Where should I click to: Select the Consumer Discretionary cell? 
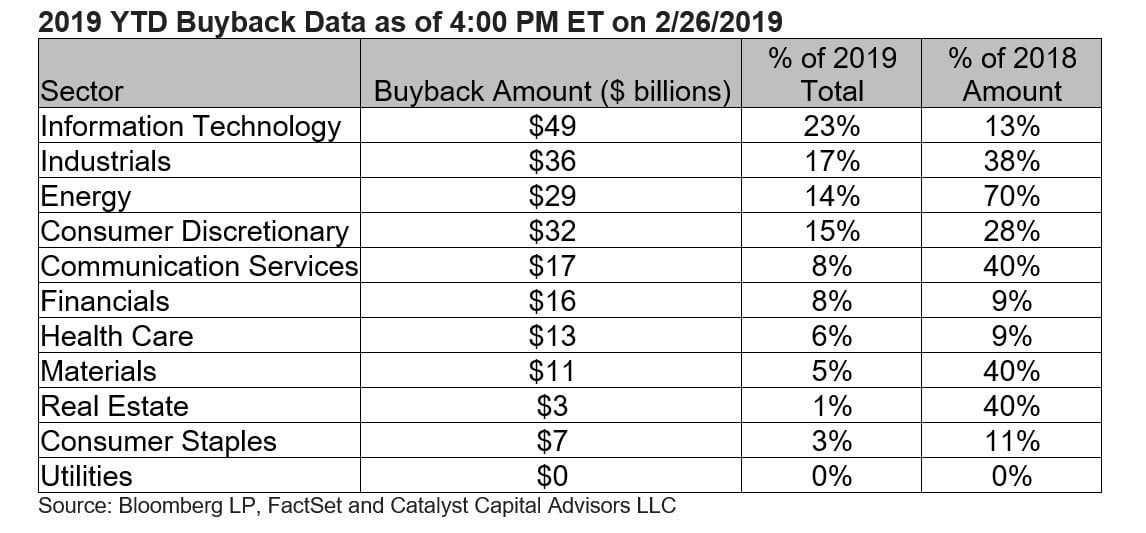pos(194,232)
